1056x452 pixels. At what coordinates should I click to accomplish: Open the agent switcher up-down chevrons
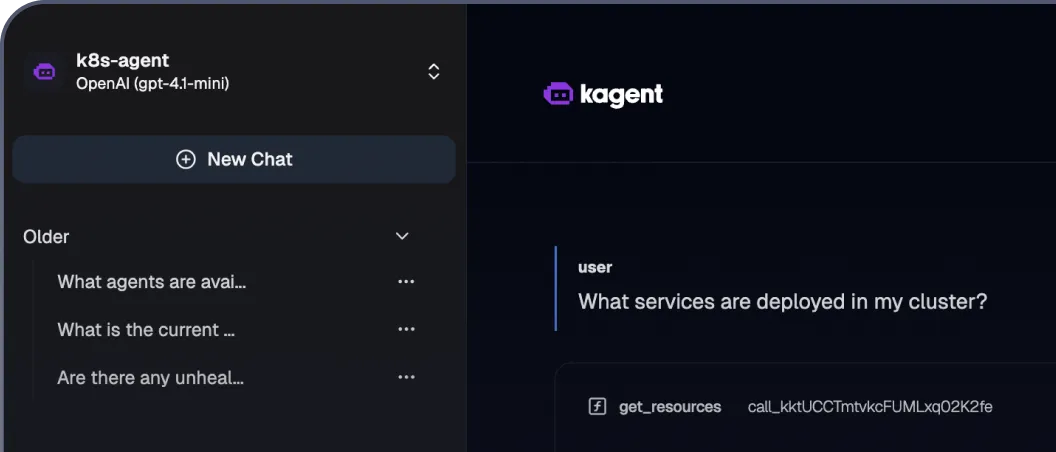(434, 72)
